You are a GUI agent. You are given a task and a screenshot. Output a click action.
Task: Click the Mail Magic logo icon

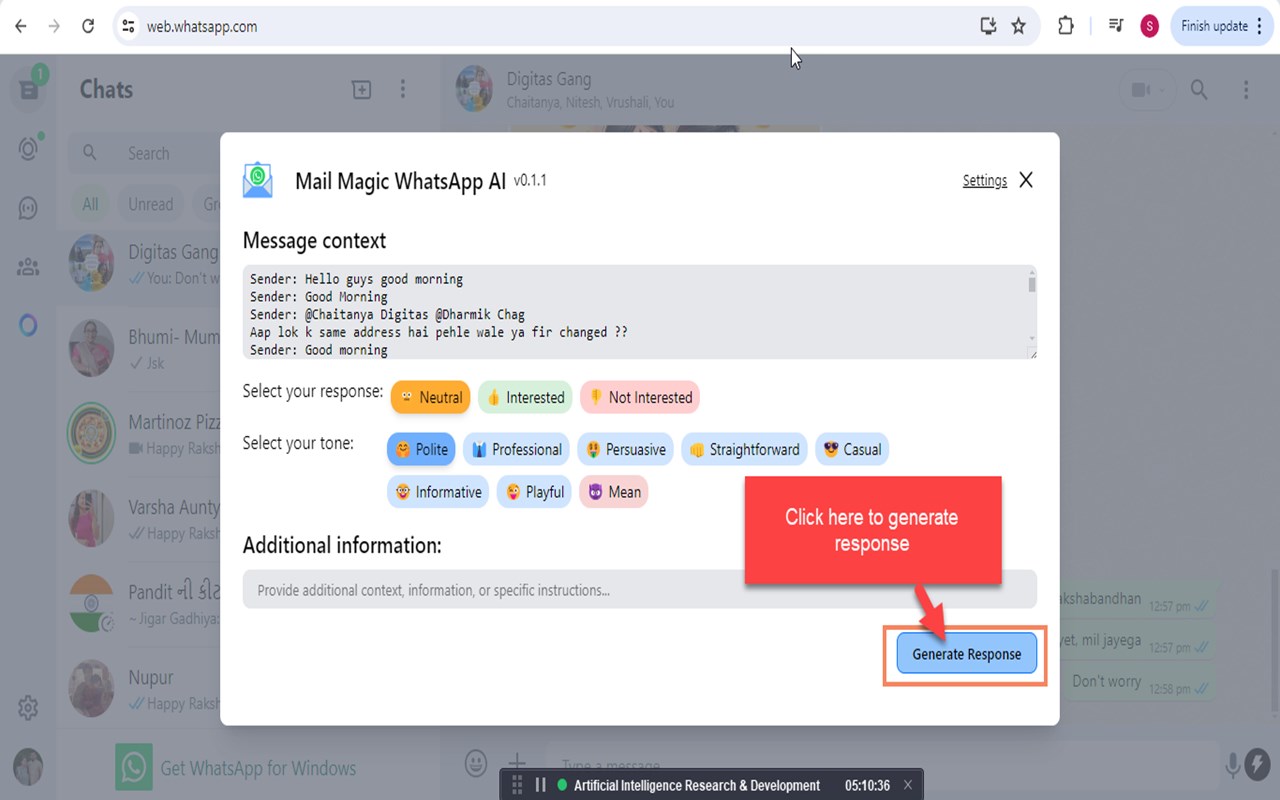point(258,180)
